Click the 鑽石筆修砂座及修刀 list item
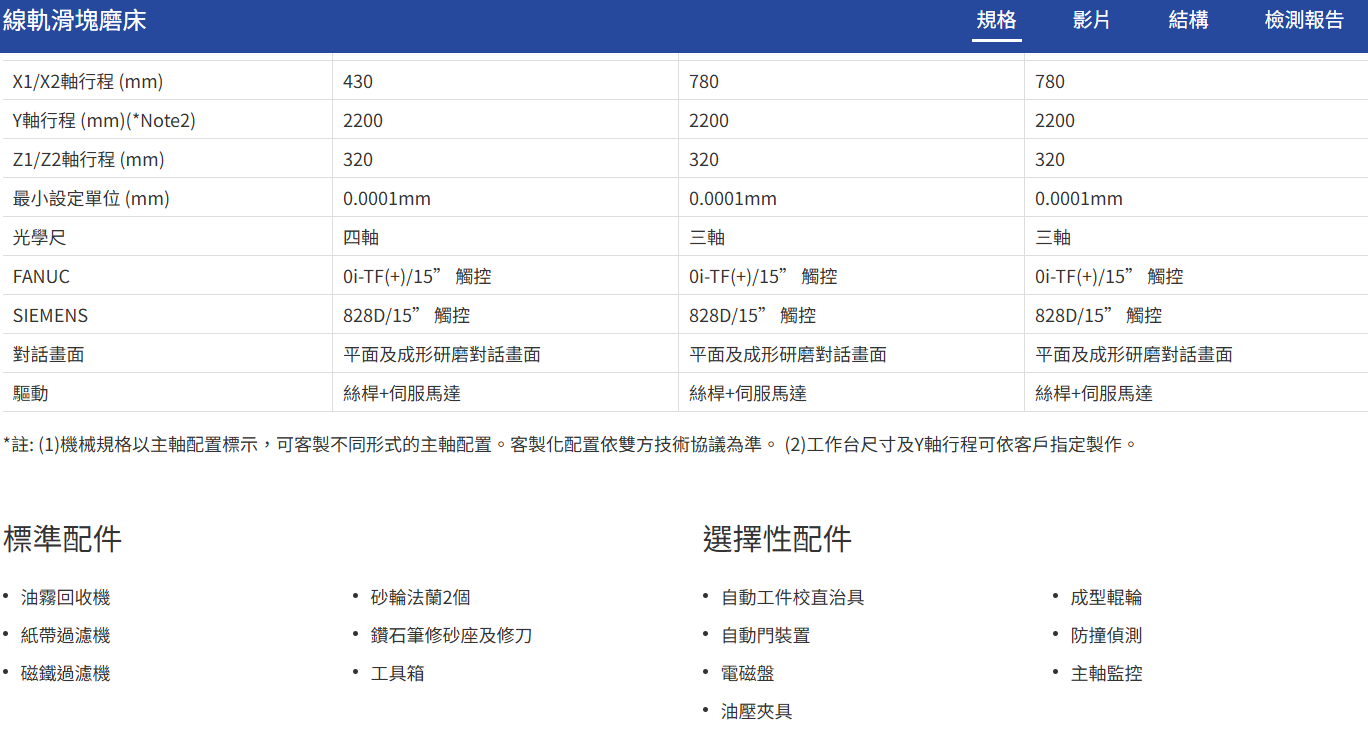Screen dimensions: 1368x739 click(x=451, y=636)
